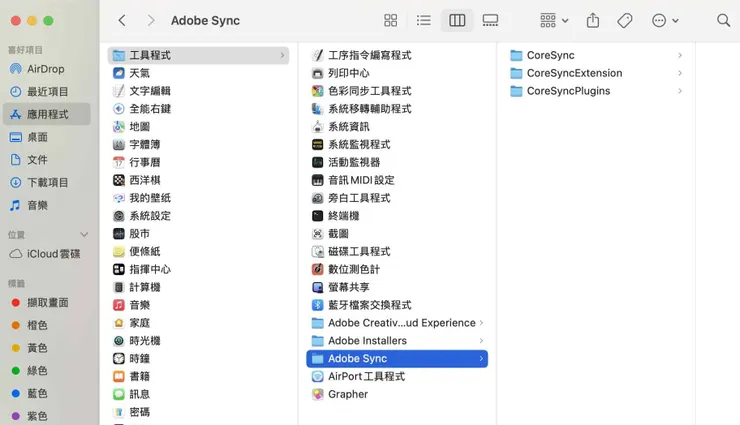Image resolution: width=740 pixels, height=425 pixels.
Task: Select 應用程式 in the sidebar
Action: pyautogui.click(x=46, y=114)
